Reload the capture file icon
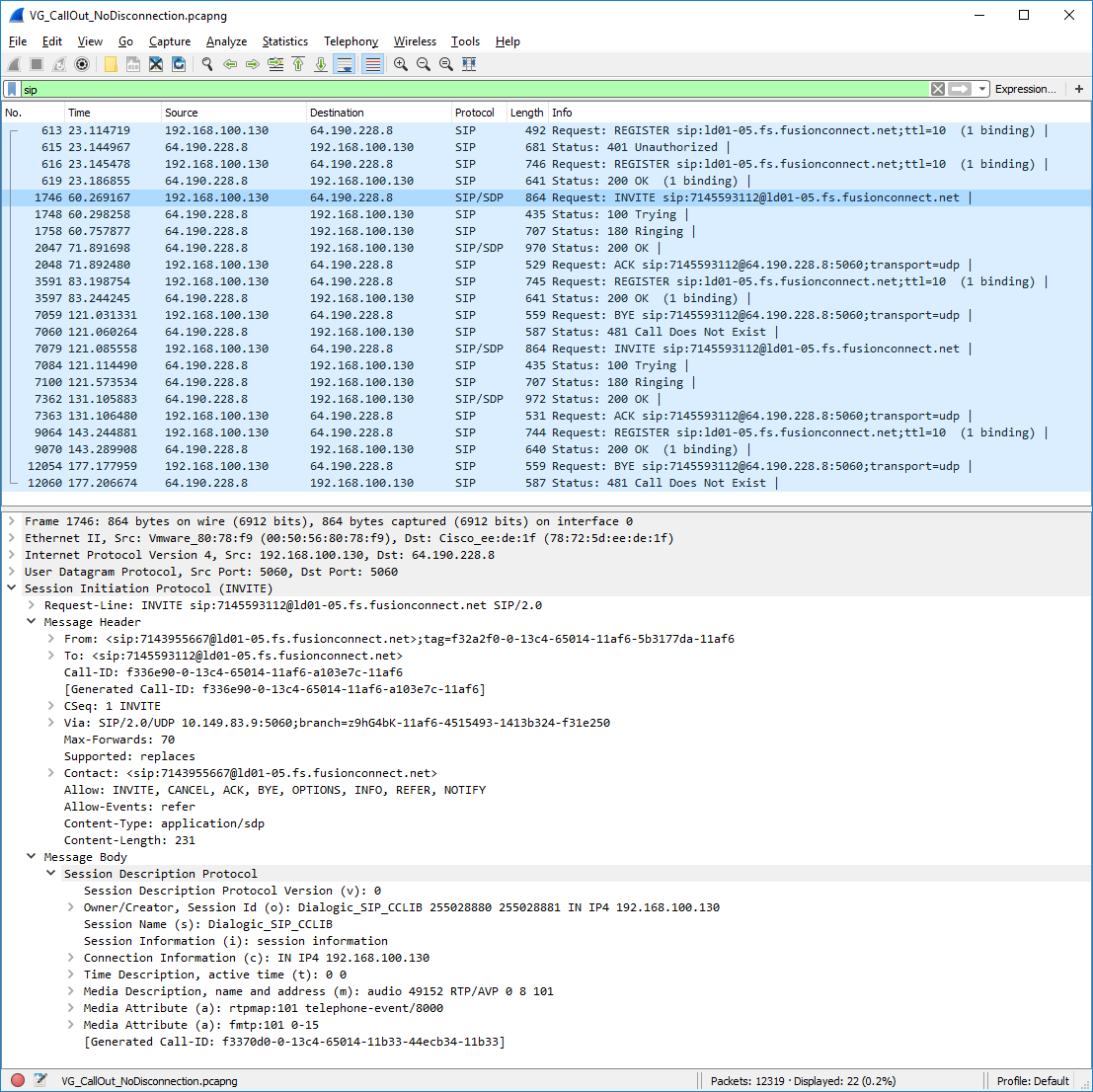This screenshot has height=1092, width=1093. [x=179, y=64]
